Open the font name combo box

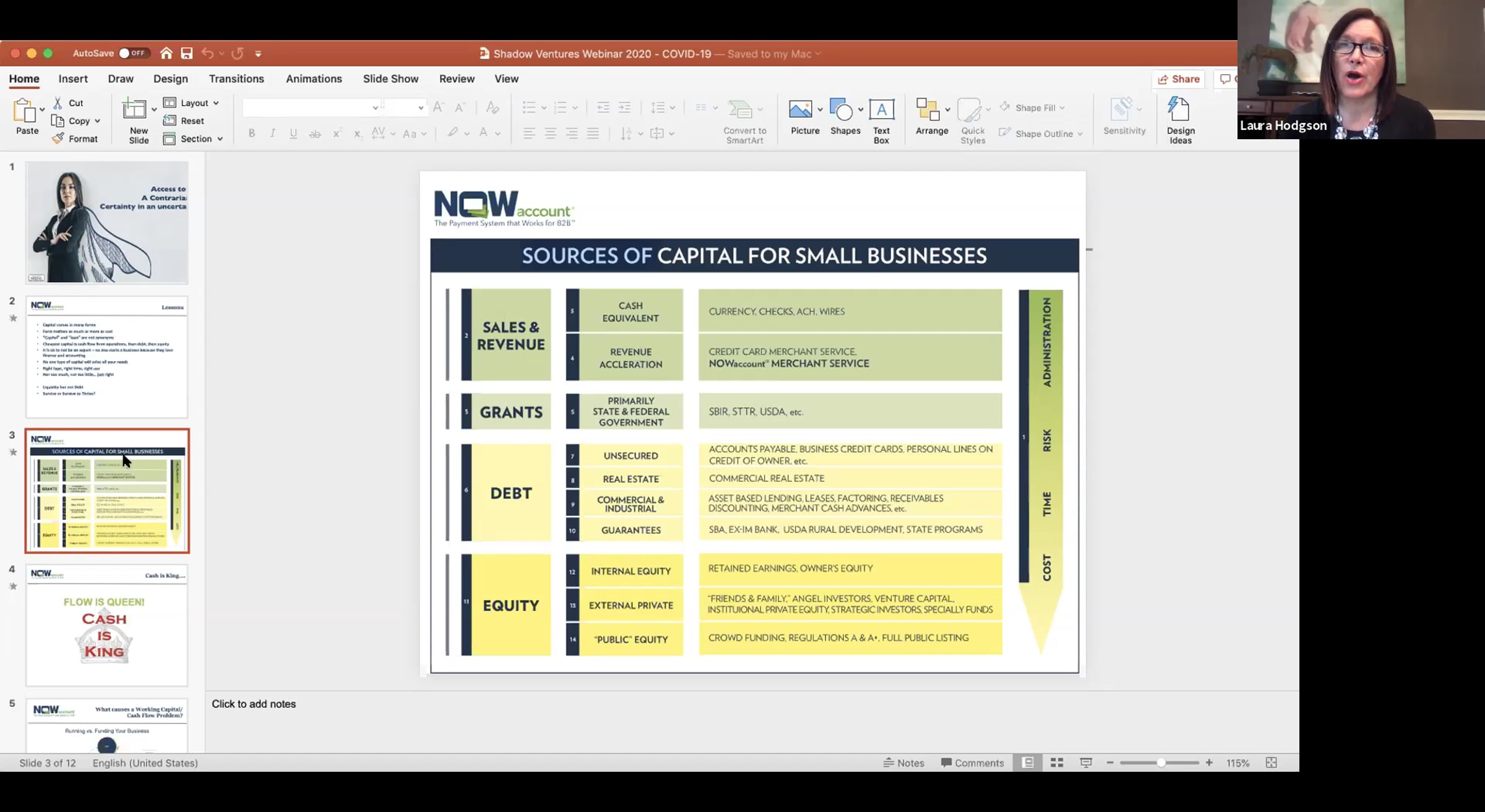point(311,108)
